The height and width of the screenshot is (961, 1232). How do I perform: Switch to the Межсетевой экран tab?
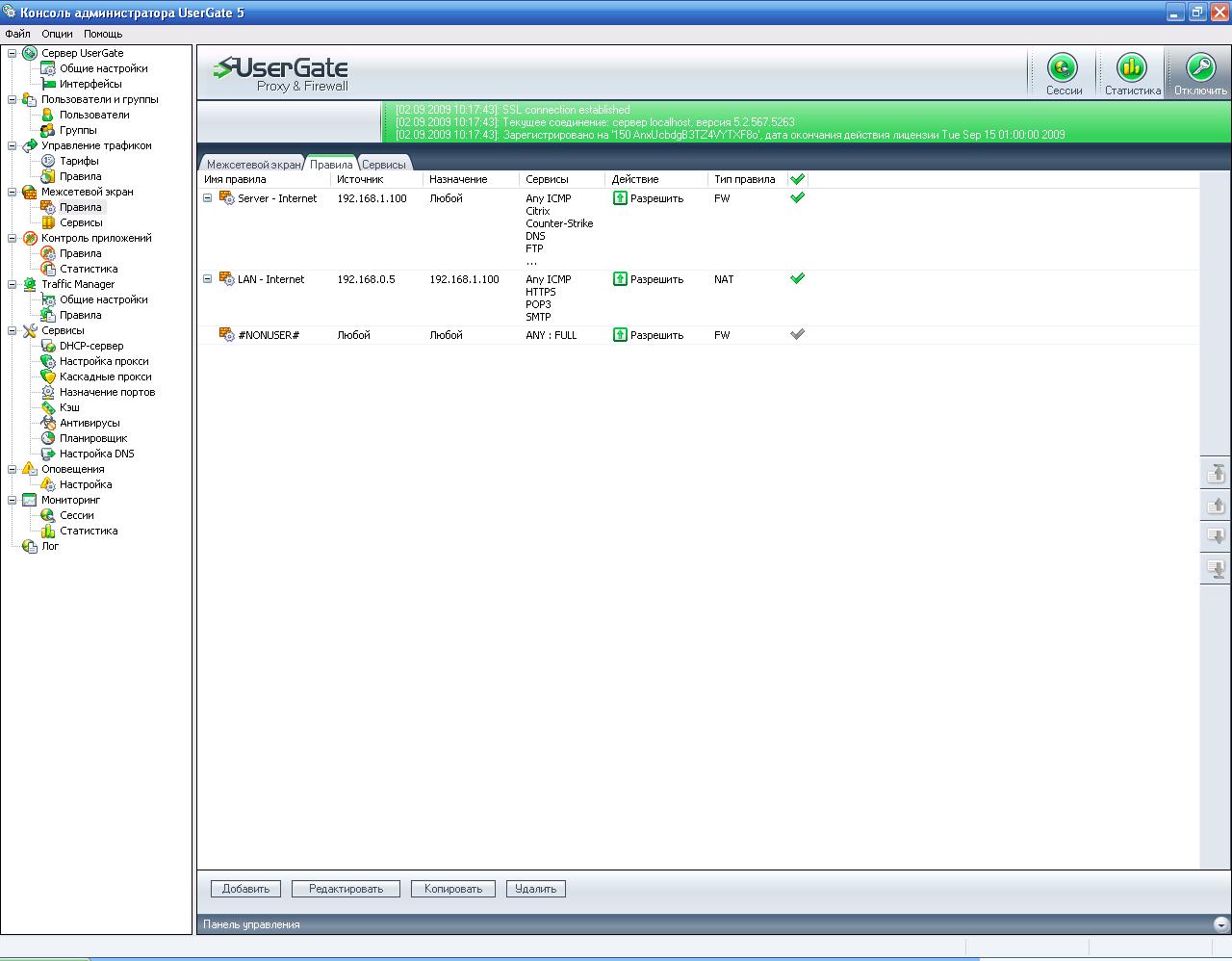pyautogui.click(x=252, y=165)
